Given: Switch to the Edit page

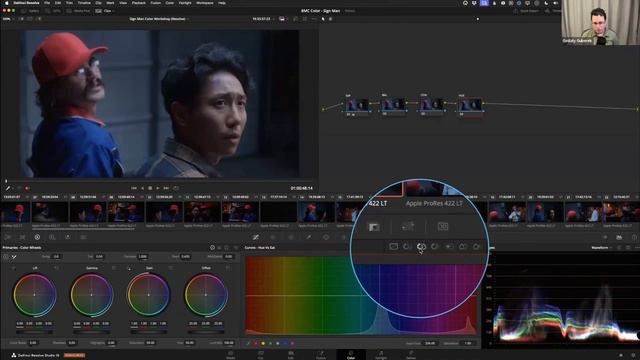Looking at the screenshot, I should pos(291,355).
